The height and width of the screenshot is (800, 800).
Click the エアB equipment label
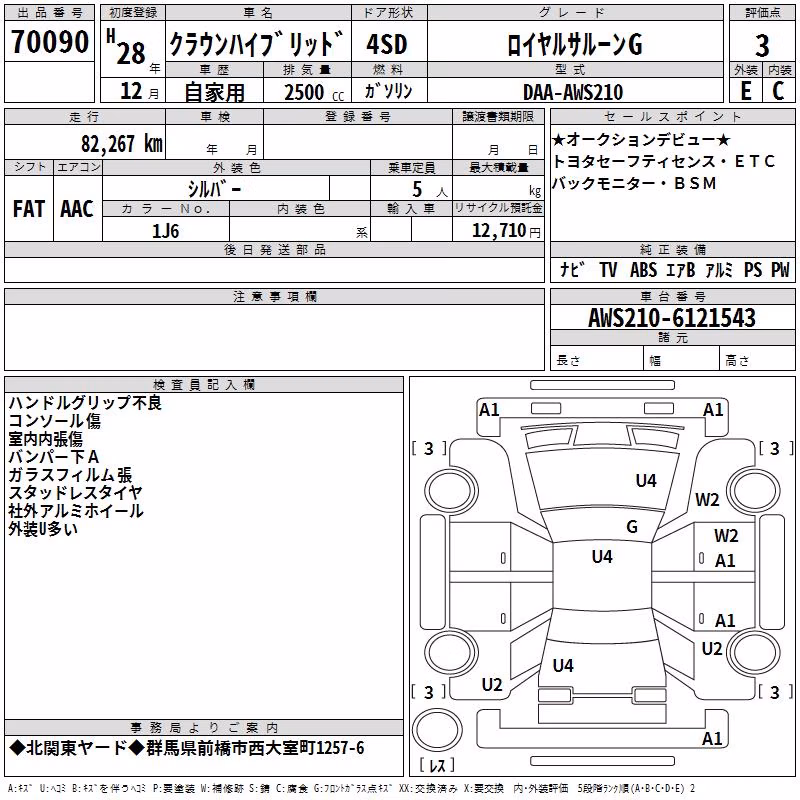point(681,269)
